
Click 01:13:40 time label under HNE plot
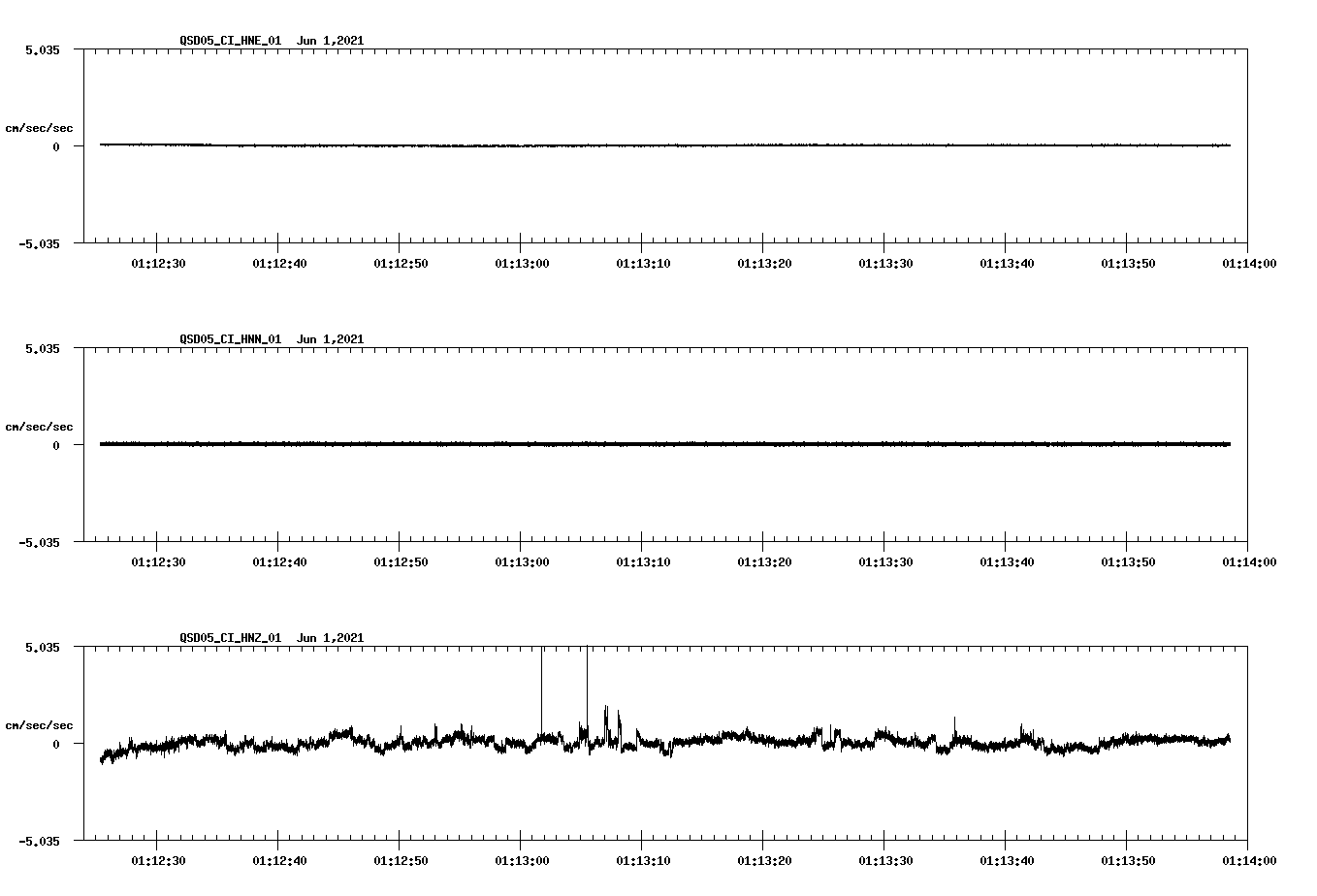pos(1007,263)
